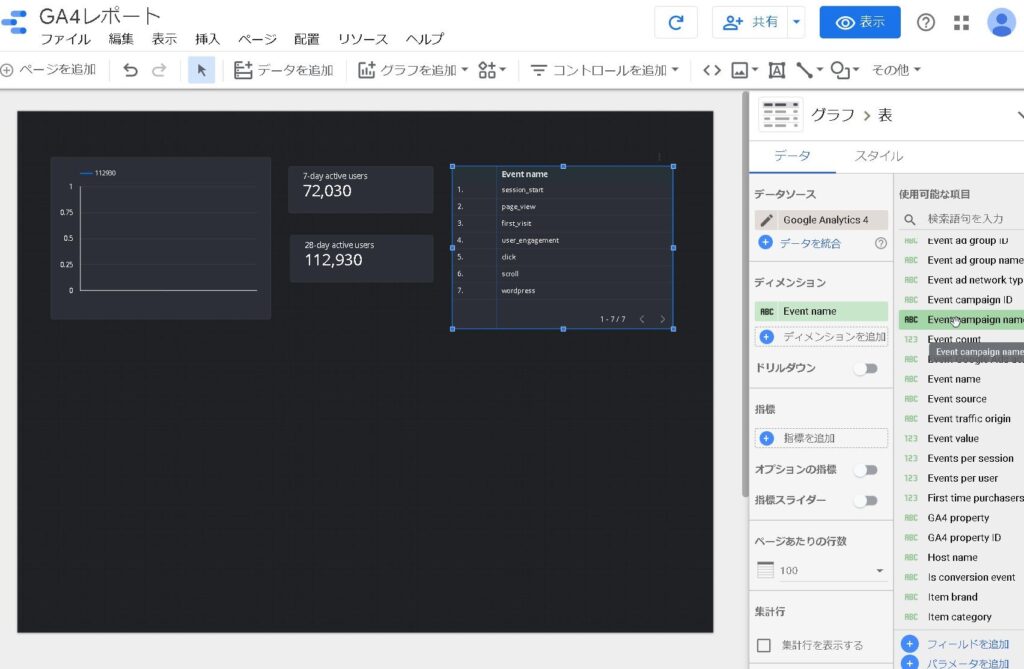Click the user account avatar
Screen dimensions: 1024x669
[1000, 22]
